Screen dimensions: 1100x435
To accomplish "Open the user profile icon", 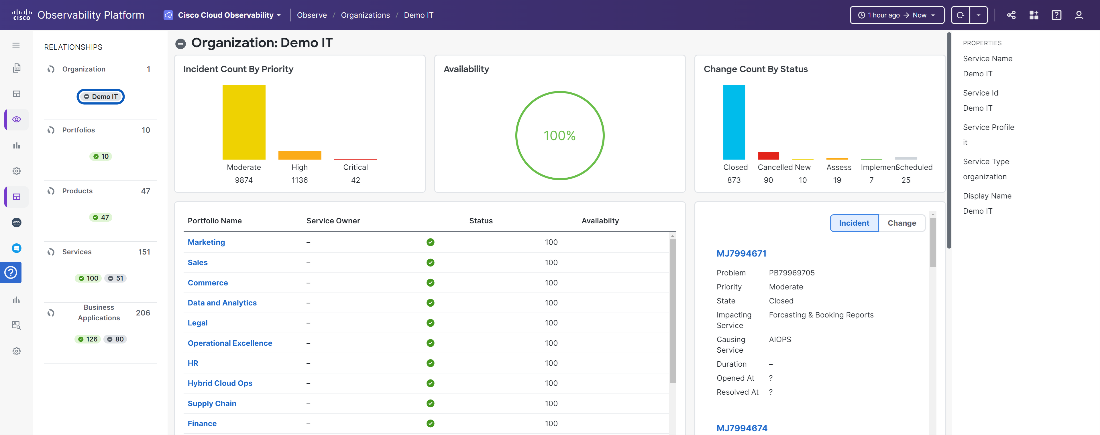I will point(1078,15).
